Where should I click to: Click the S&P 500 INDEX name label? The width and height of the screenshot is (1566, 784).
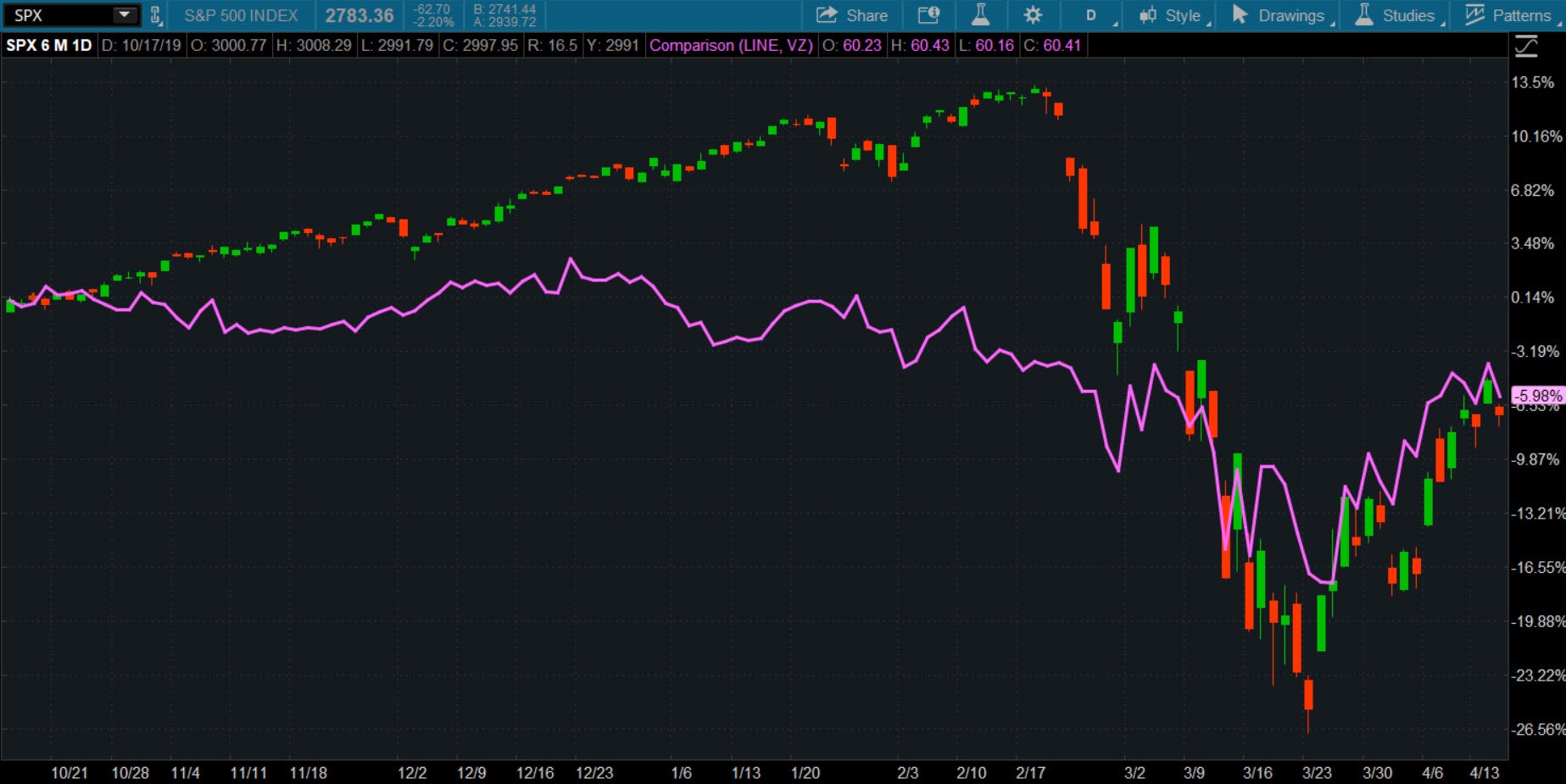coord(241,15)
